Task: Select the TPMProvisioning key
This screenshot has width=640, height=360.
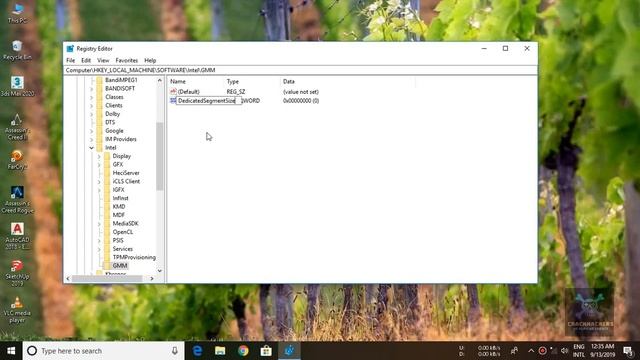Action: point(134,257)
